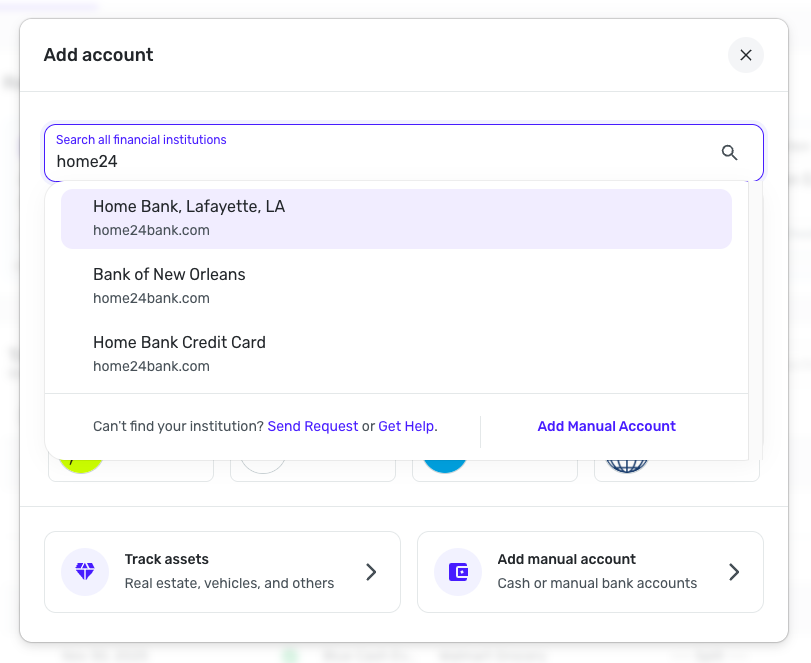Image resolution: width=811 pixels, height=663 pixels.
Task: Select Home Bank, Lafayette, LA result
Action: tap(396, 218)
